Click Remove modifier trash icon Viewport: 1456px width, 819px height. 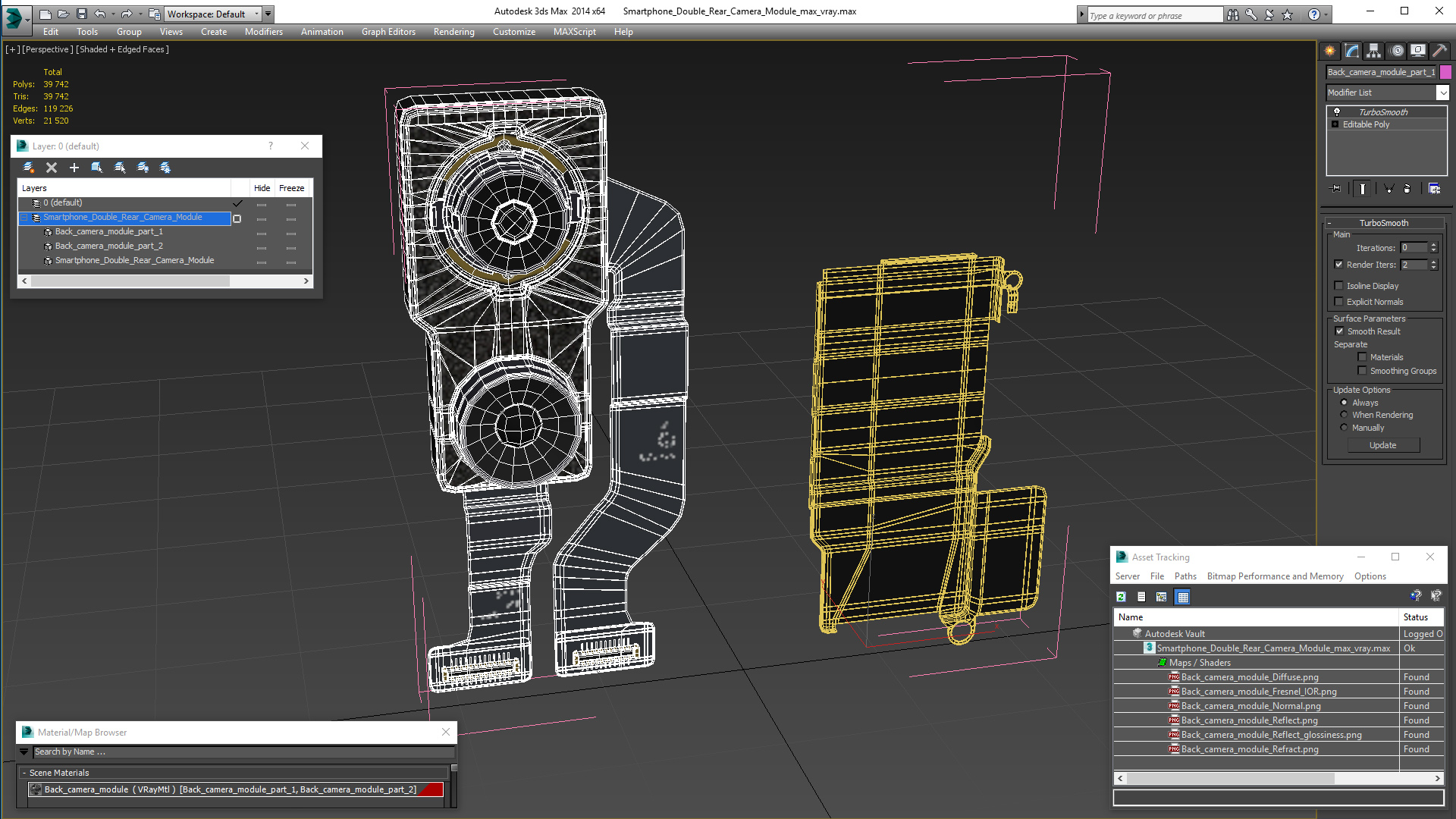(1407, 189)
